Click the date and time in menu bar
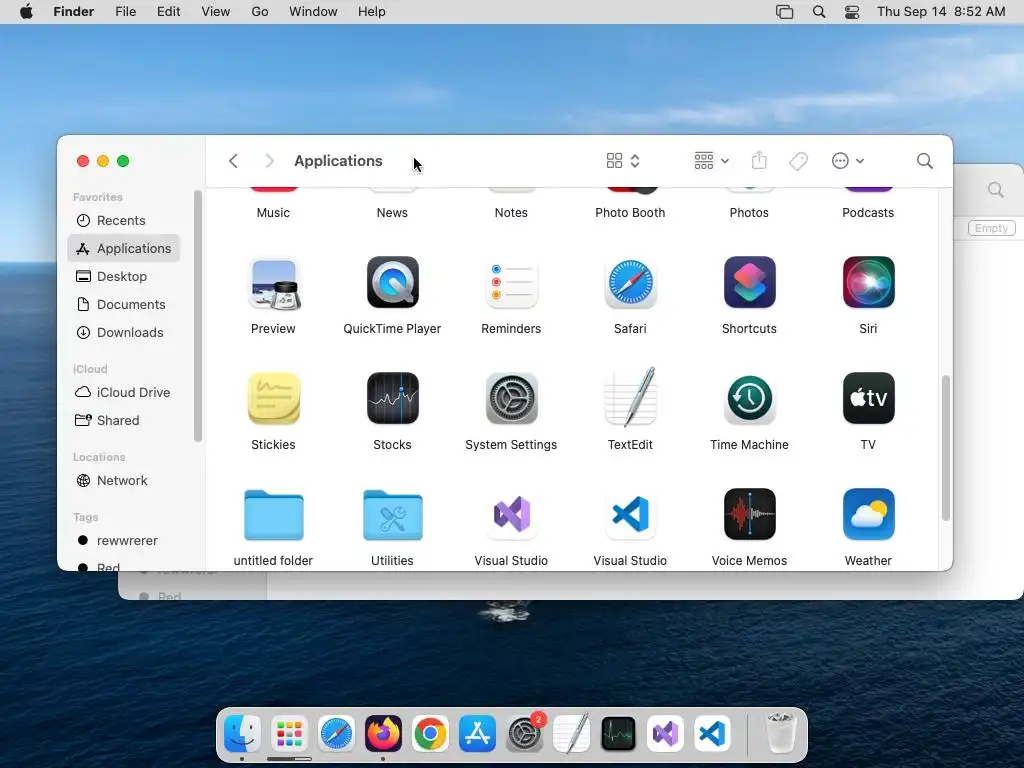The height and width of the screenshot is (768, 1024). coord(941,12)
